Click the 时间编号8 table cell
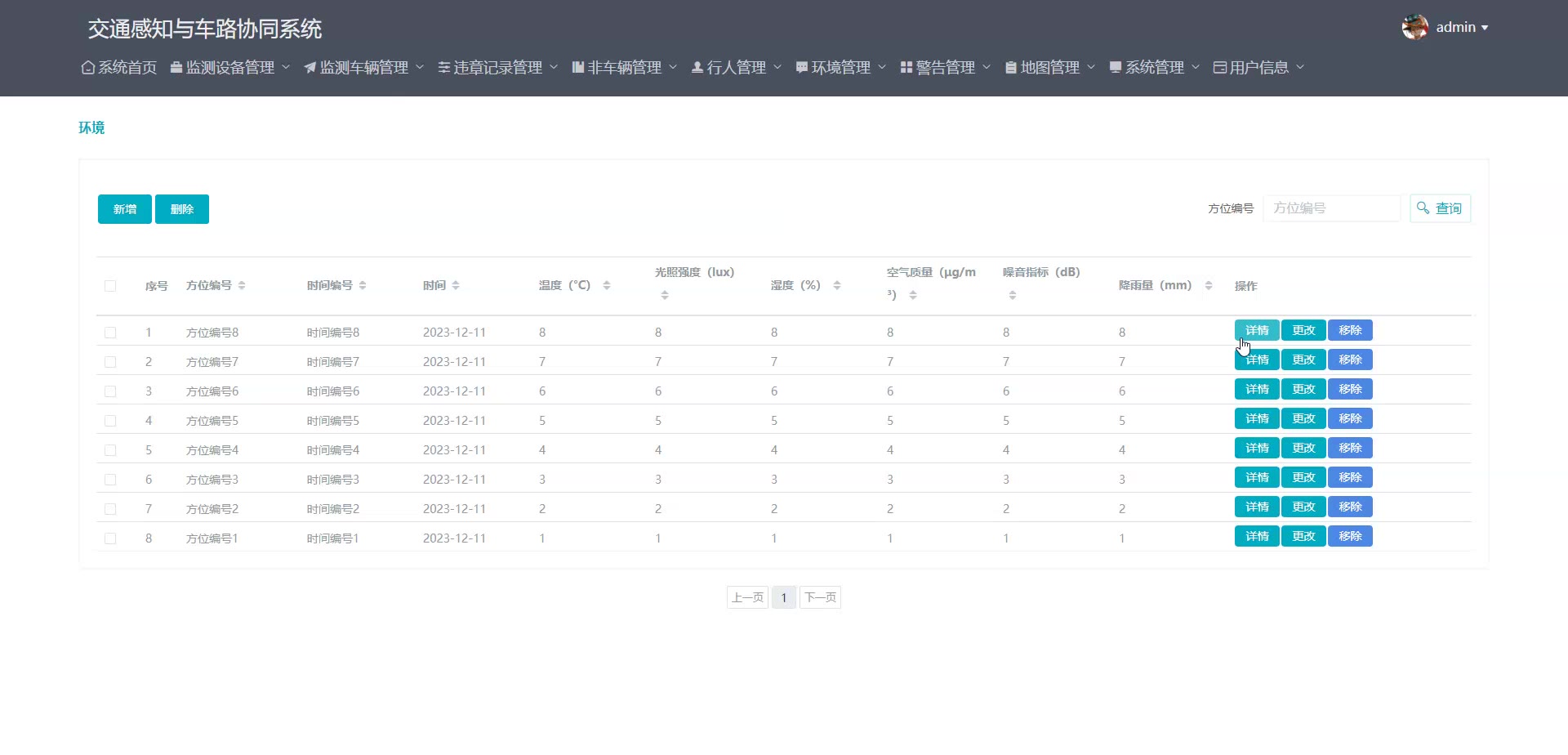The image size is (1568, 755). coord(333,333)
